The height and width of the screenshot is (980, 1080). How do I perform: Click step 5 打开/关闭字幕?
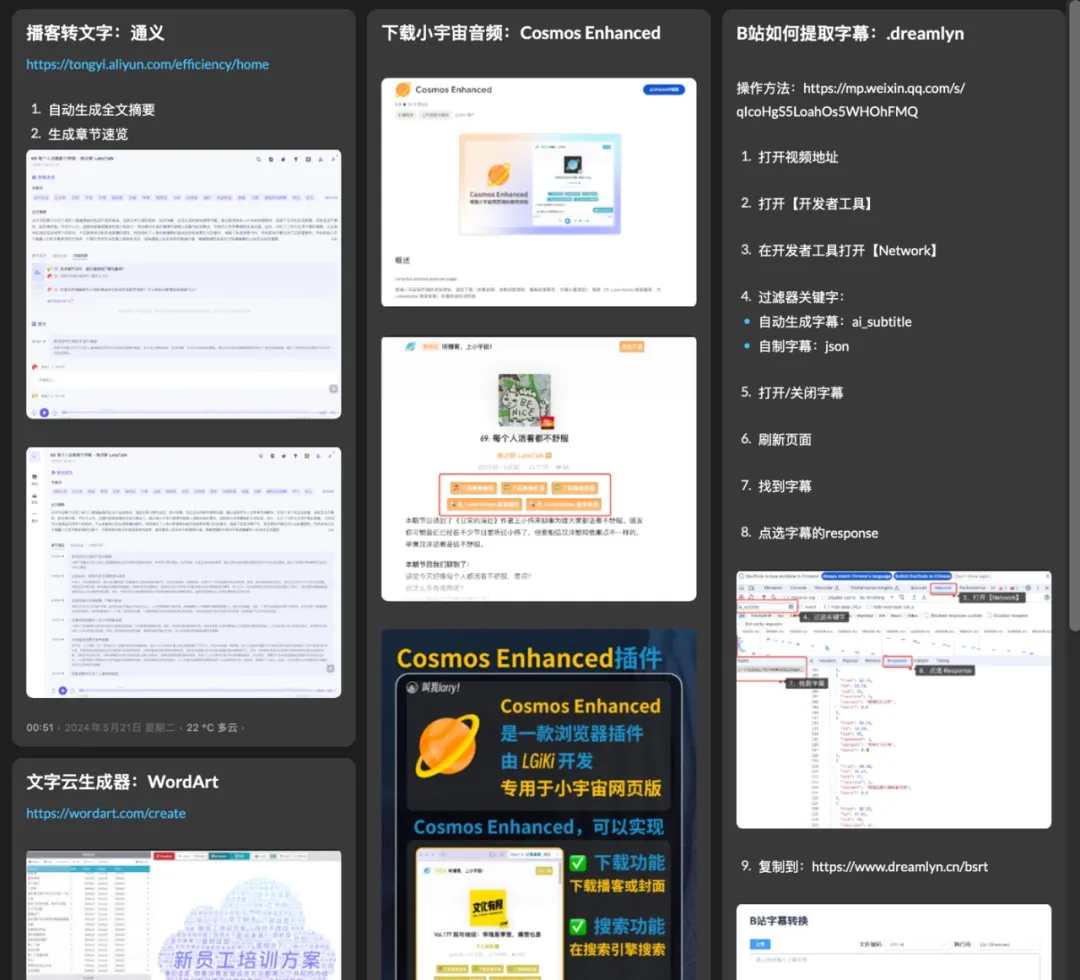[x=800, y=393]
